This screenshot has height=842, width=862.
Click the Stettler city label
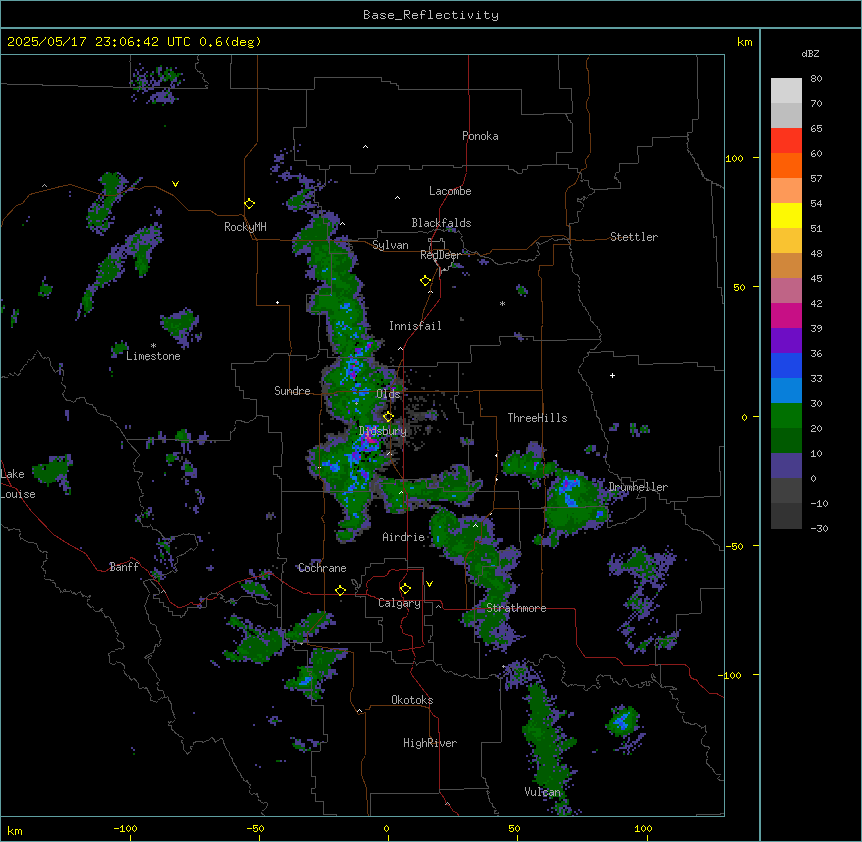point(634,237)
